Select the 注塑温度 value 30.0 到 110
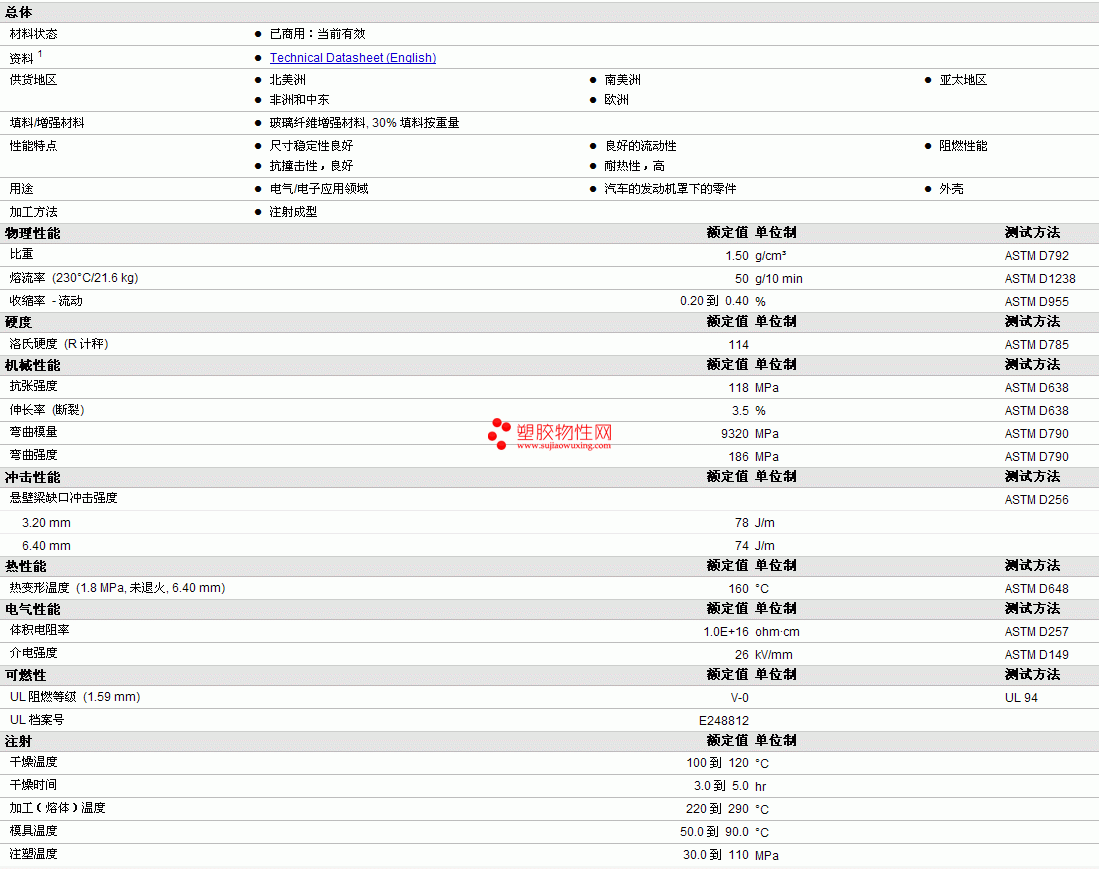 tap(716, 855)
